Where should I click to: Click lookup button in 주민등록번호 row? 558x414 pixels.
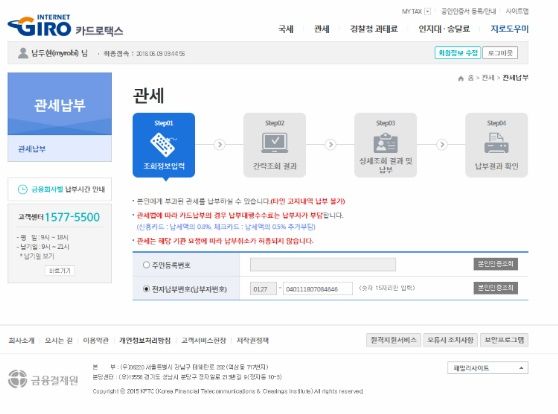coord(495,264)
